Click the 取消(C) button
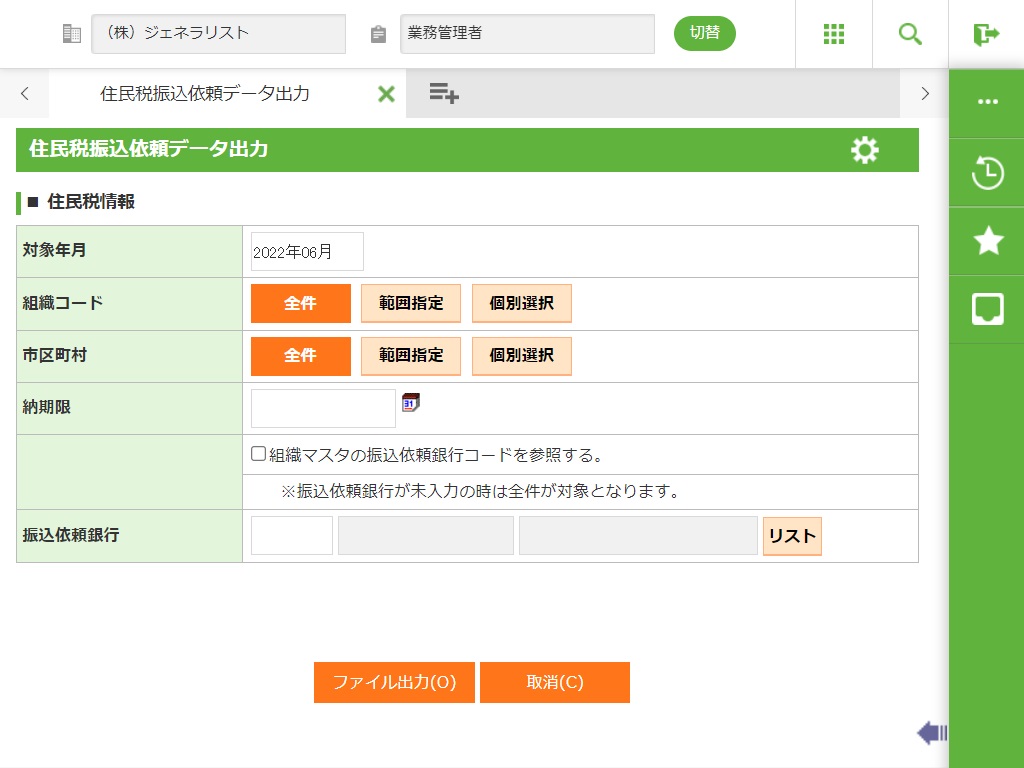Viewport: 1024px width, 768px height. [x=555, y=682]
